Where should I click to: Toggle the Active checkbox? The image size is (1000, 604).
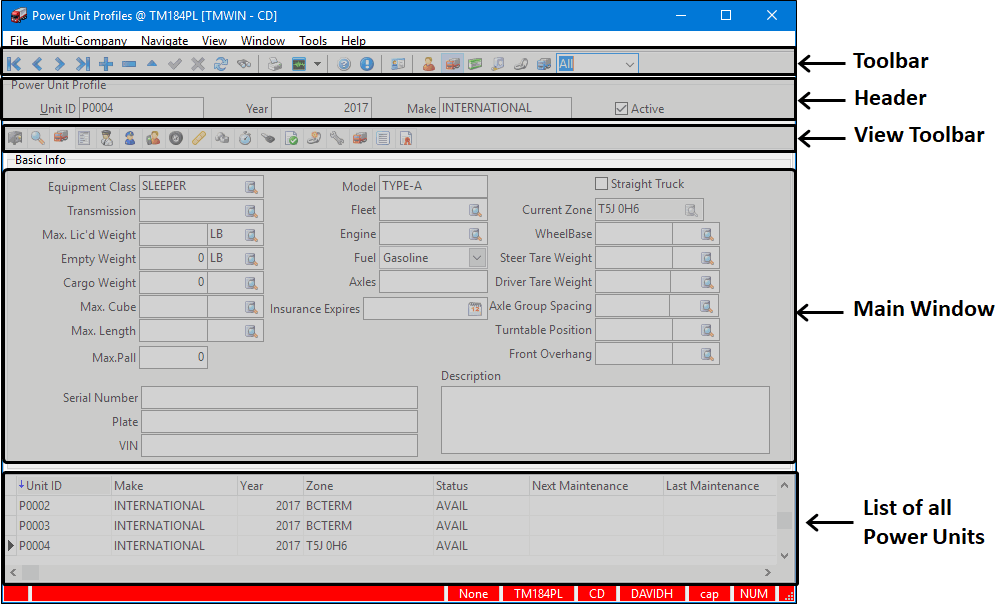[x=621, y=108]
